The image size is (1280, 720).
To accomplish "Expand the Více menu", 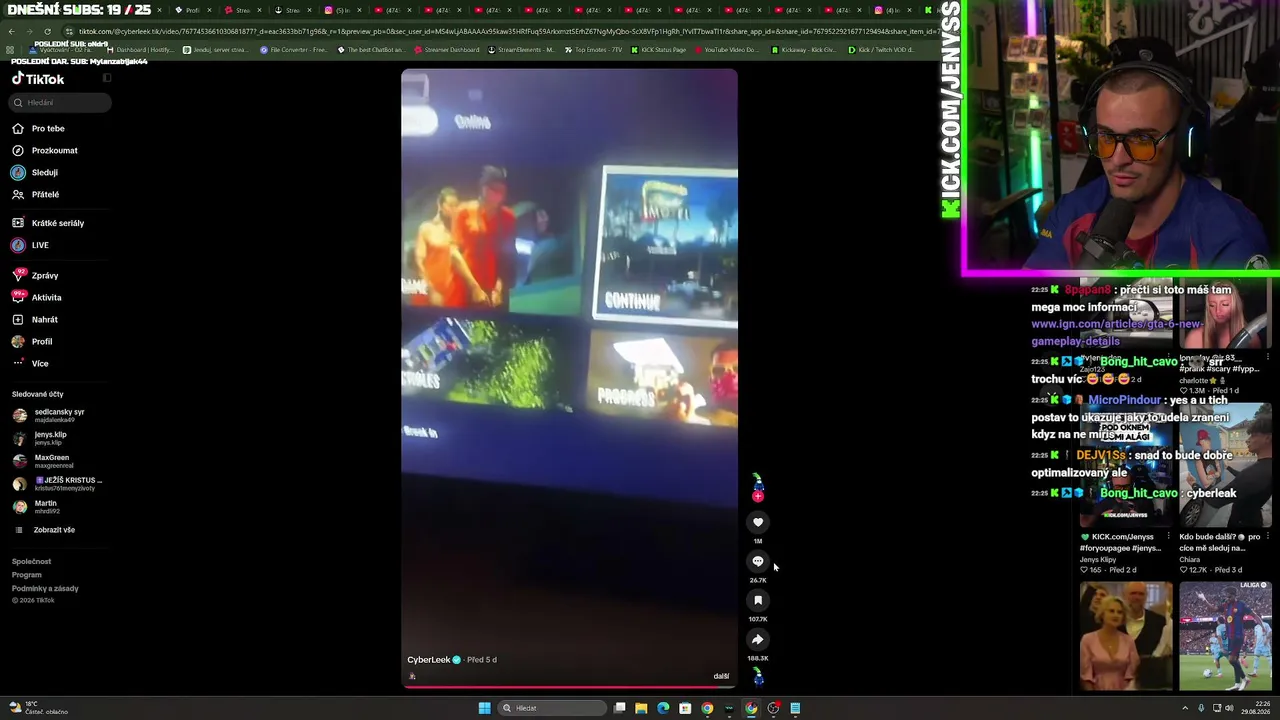I will (30, 363).
